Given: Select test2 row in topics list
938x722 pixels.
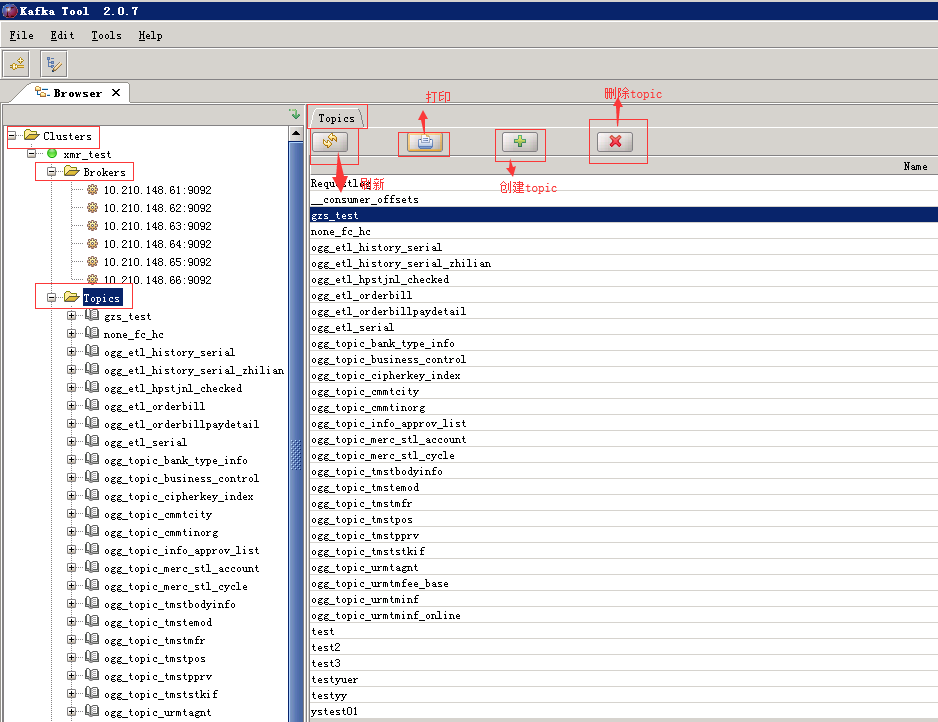Looking at the screenshot, I should pos(623,647).
